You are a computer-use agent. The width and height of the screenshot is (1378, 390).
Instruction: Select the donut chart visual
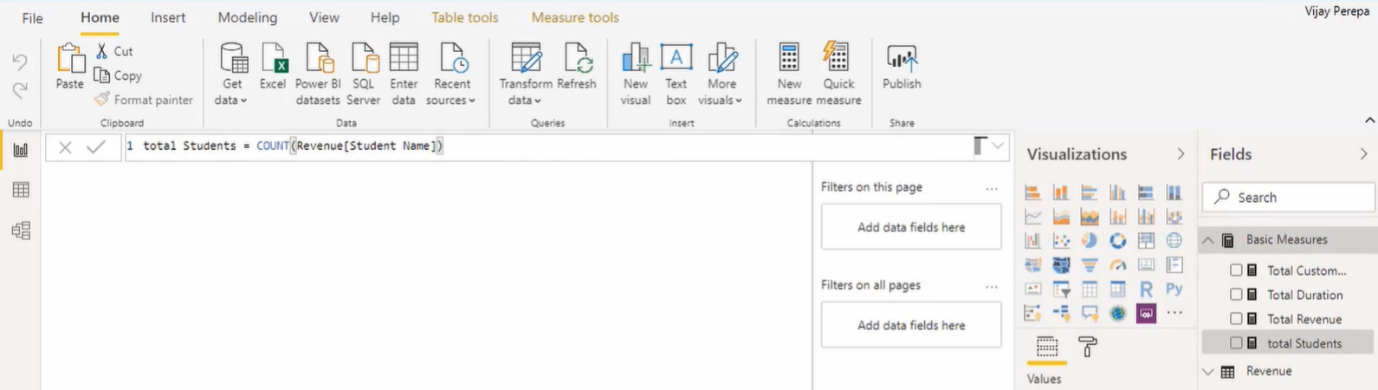1117,241
